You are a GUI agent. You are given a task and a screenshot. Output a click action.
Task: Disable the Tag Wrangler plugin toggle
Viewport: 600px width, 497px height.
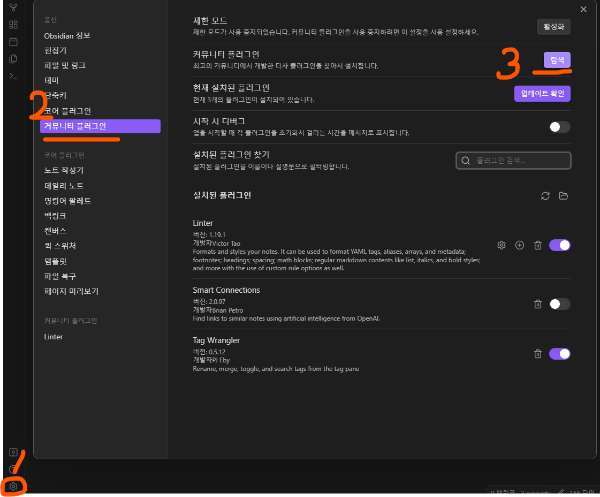point(559,354)
